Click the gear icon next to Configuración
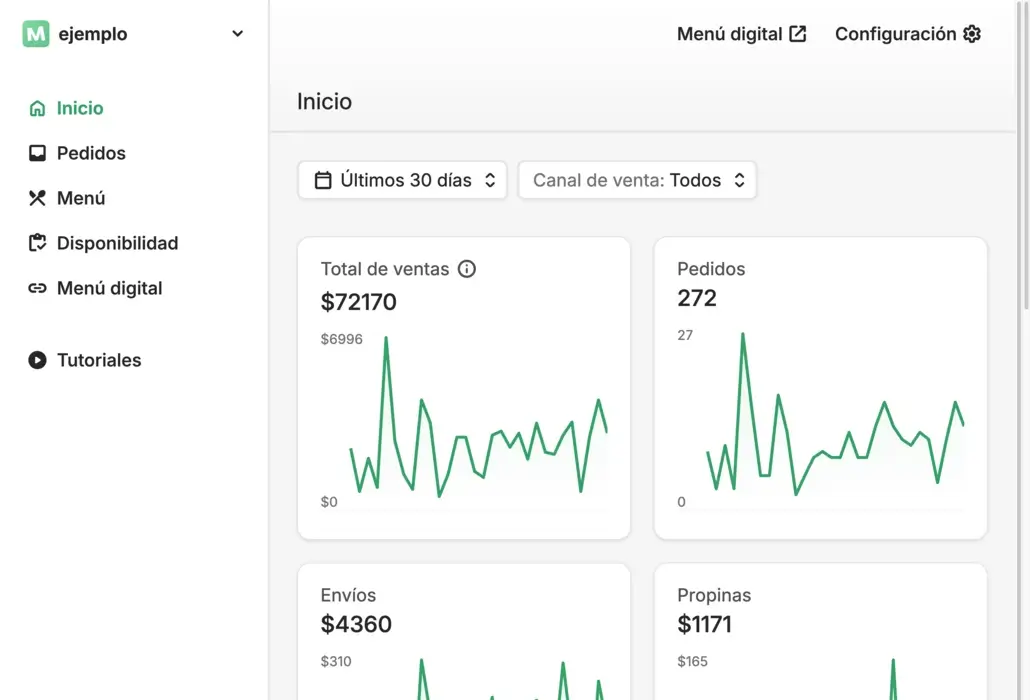Viewport: 1030px width, 700px height. point(972,34)
